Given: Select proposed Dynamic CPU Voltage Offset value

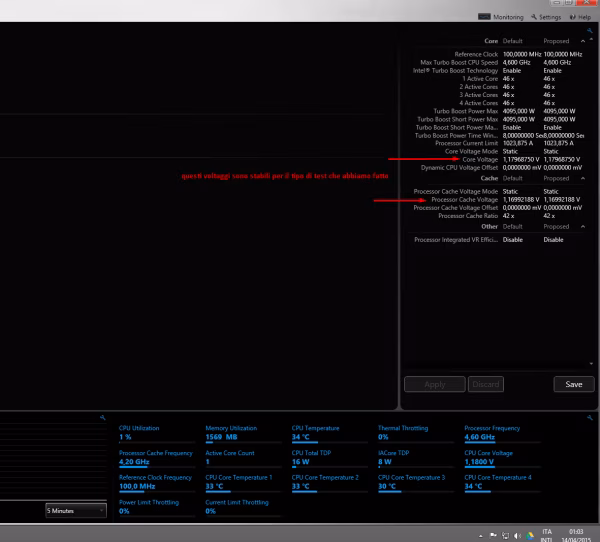Looking at the screenshot, I should (x=563, y=167).
